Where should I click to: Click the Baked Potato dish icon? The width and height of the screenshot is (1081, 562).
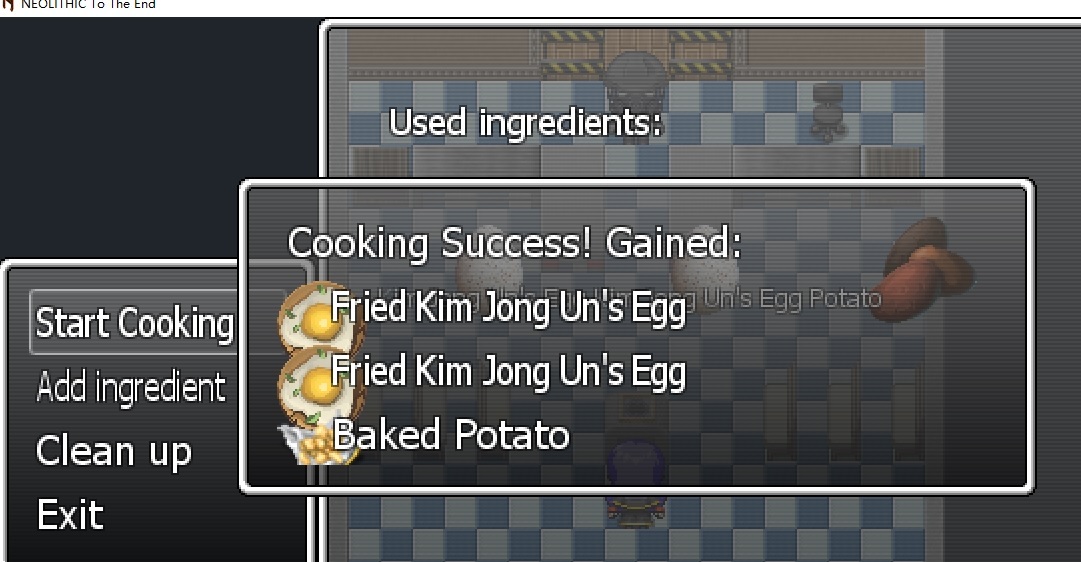point(316,443)
